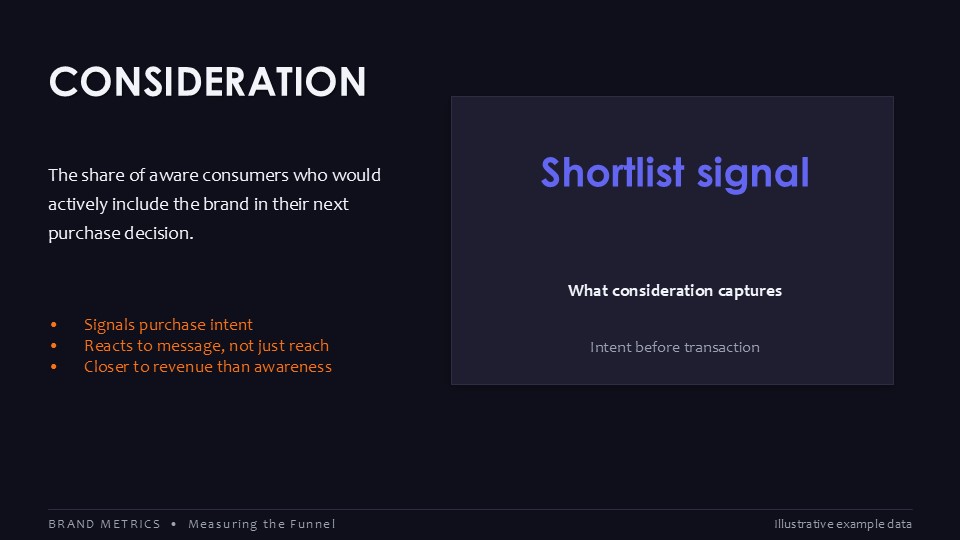Click the CONSIDERATION slide title
Screen dimensions: 960x540
click(x=208, y=82)
